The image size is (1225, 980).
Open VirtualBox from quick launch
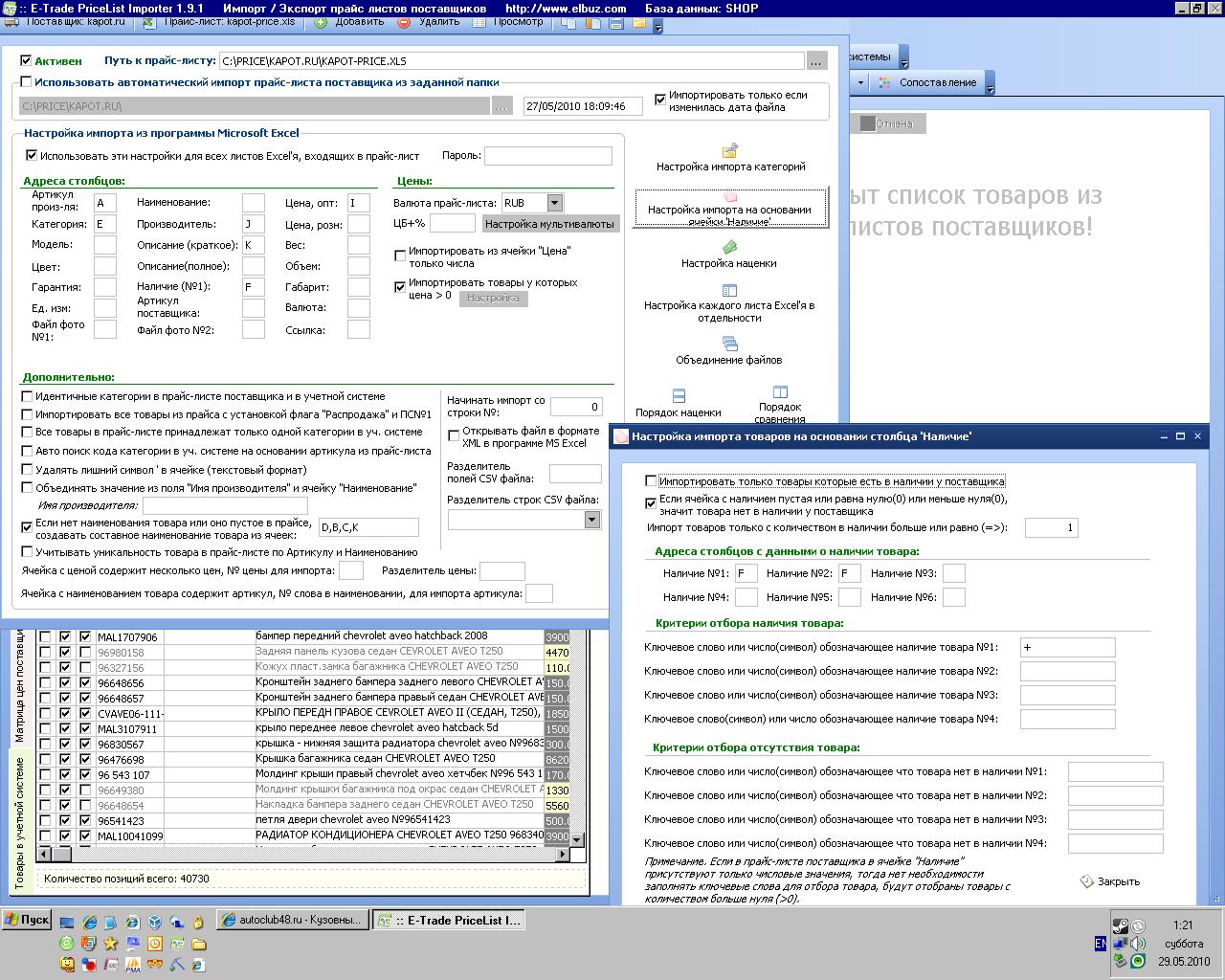pos(155,922)
